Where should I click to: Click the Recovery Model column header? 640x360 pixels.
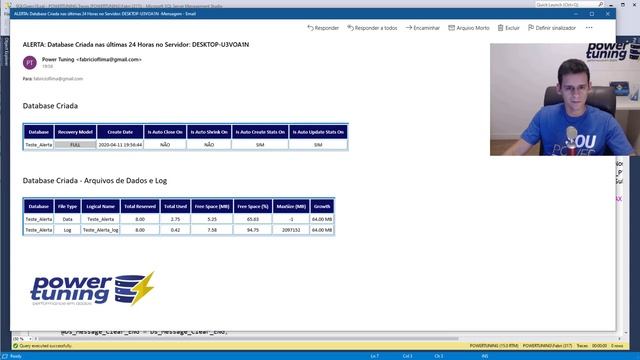(x=75, y=132)
